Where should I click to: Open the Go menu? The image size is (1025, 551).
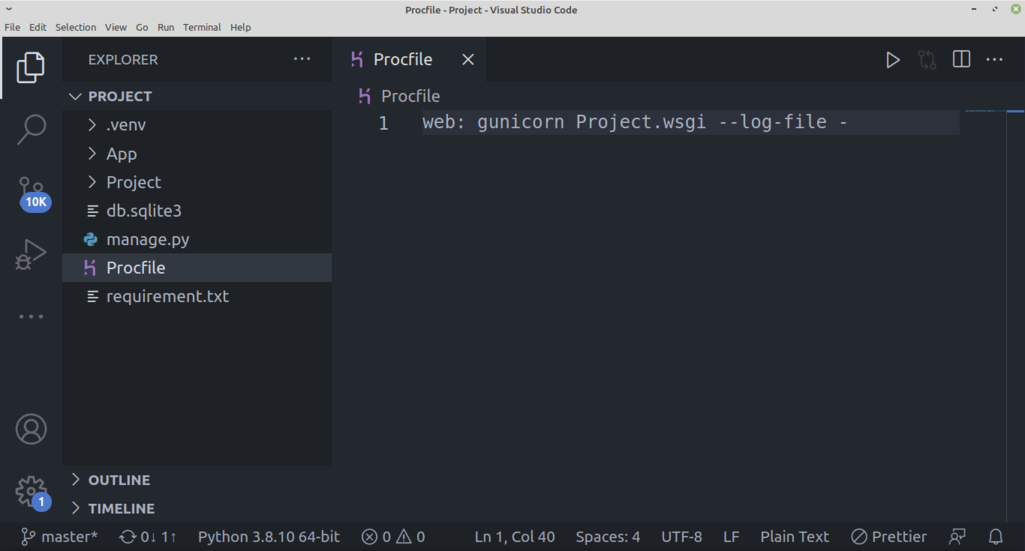pyautogui.click(x=142, y=27)
